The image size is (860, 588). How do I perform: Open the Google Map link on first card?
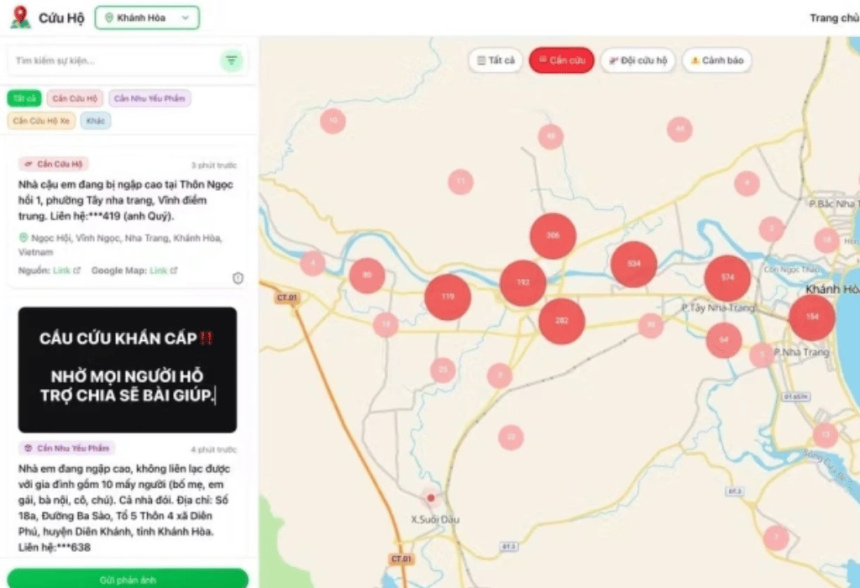tap(162, 271)
